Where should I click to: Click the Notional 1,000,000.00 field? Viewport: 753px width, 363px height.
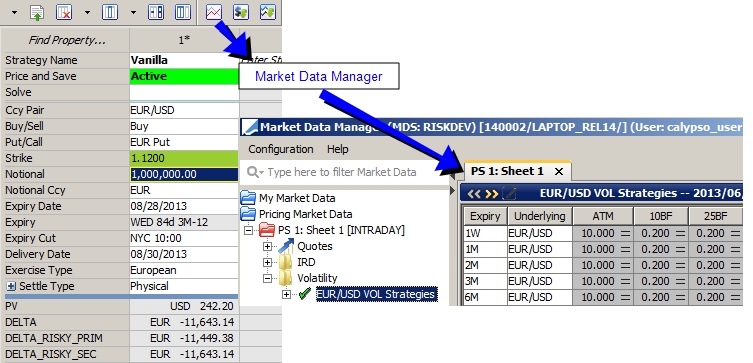[x=184, y=174]
